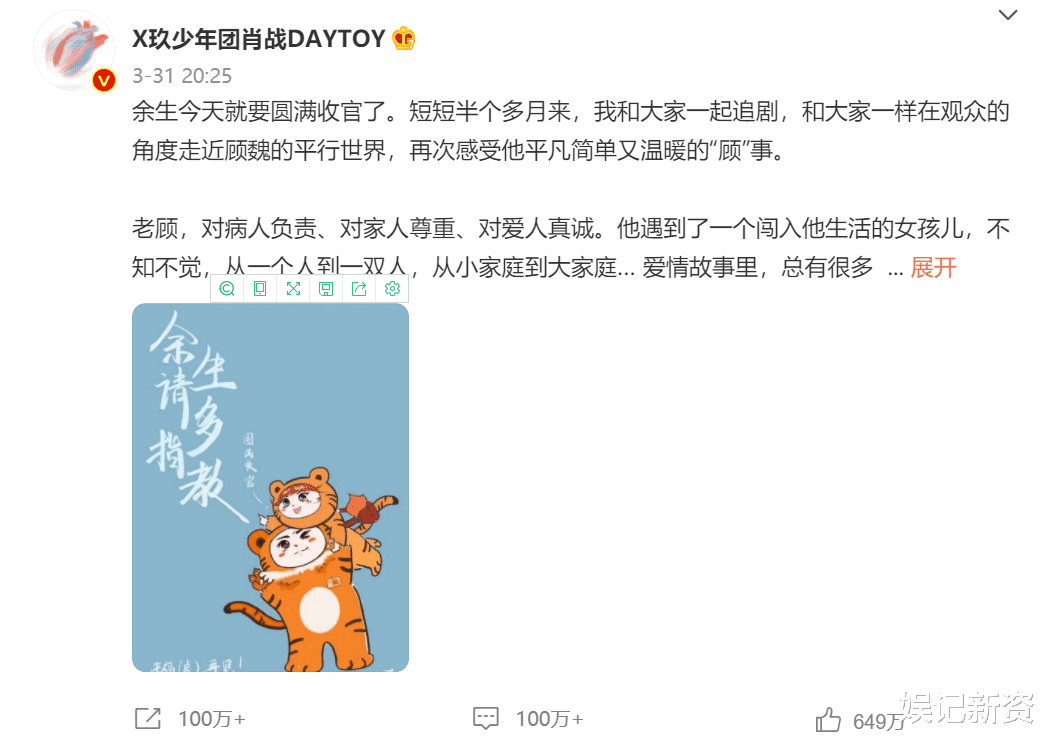This screenshot has width=1052, height=747.
Task: Click the save image floppy icon
Action: click(x=326, y=289)
